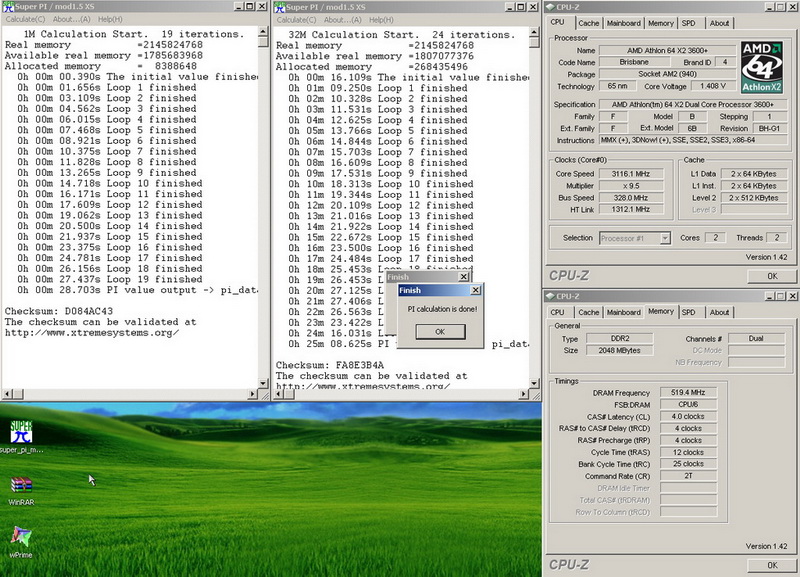Click the CPU-Z title icon in the lower Memory window
The image size is (800, 577).
[550, 296]
